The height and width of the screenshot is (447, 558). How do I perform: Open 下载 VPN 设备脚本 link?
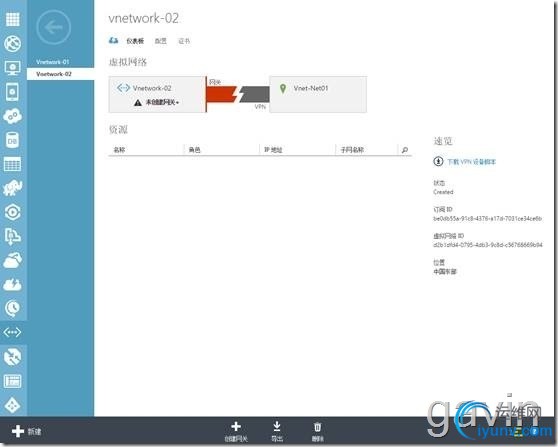click(x=471, y=162)
